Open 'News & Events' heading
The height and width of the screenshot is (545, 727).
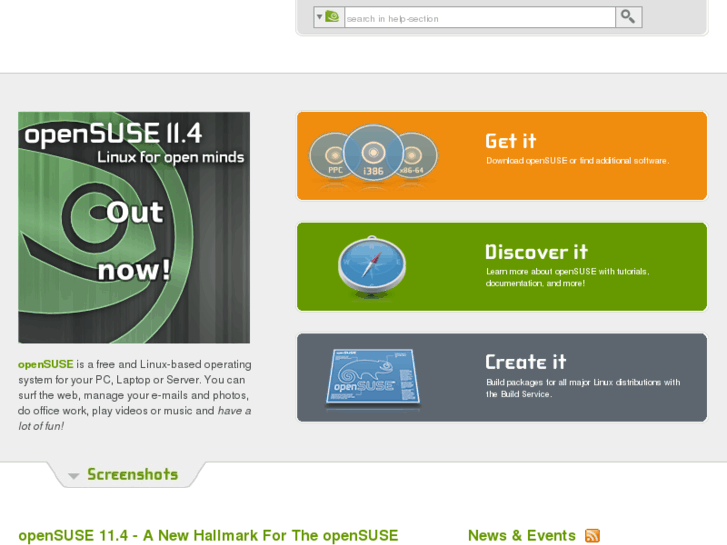click(x=522, y=535)
